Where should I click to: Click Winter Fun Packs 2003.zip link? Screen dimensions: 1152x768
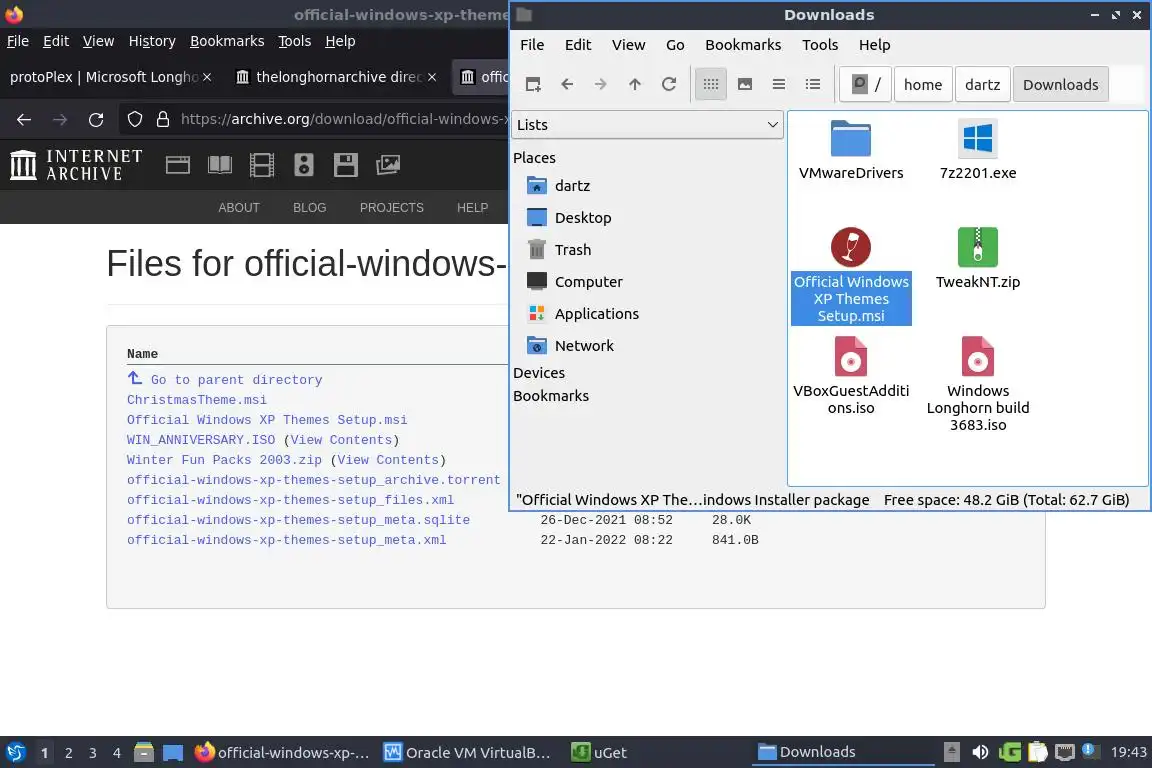pos(224,459)
